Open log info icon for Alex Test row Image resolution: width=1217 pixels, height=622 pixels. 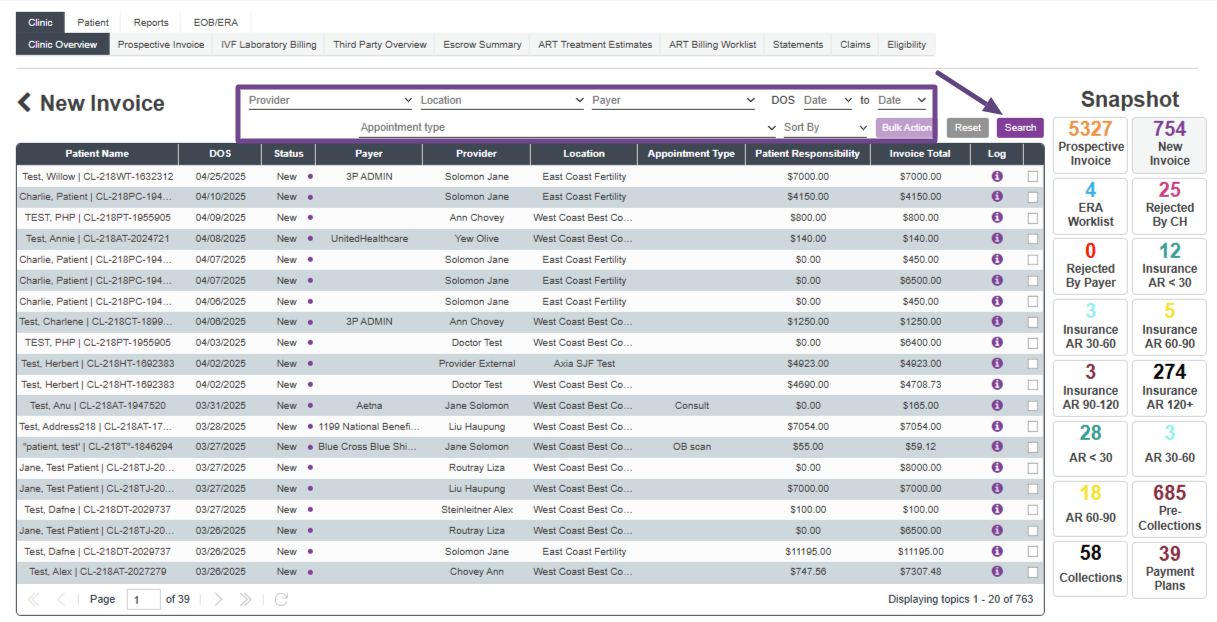point(996,572)
